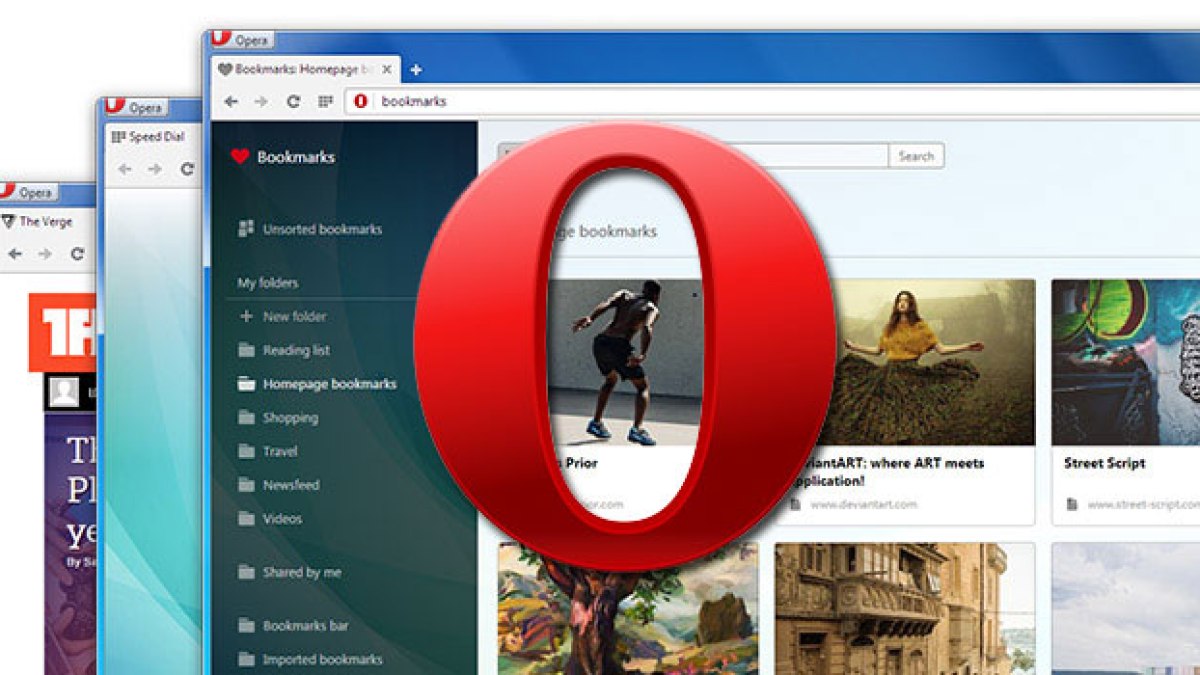1200x675 pixels.
Task: Open the Opera menu in The Verge window
Action: point(27,192)
